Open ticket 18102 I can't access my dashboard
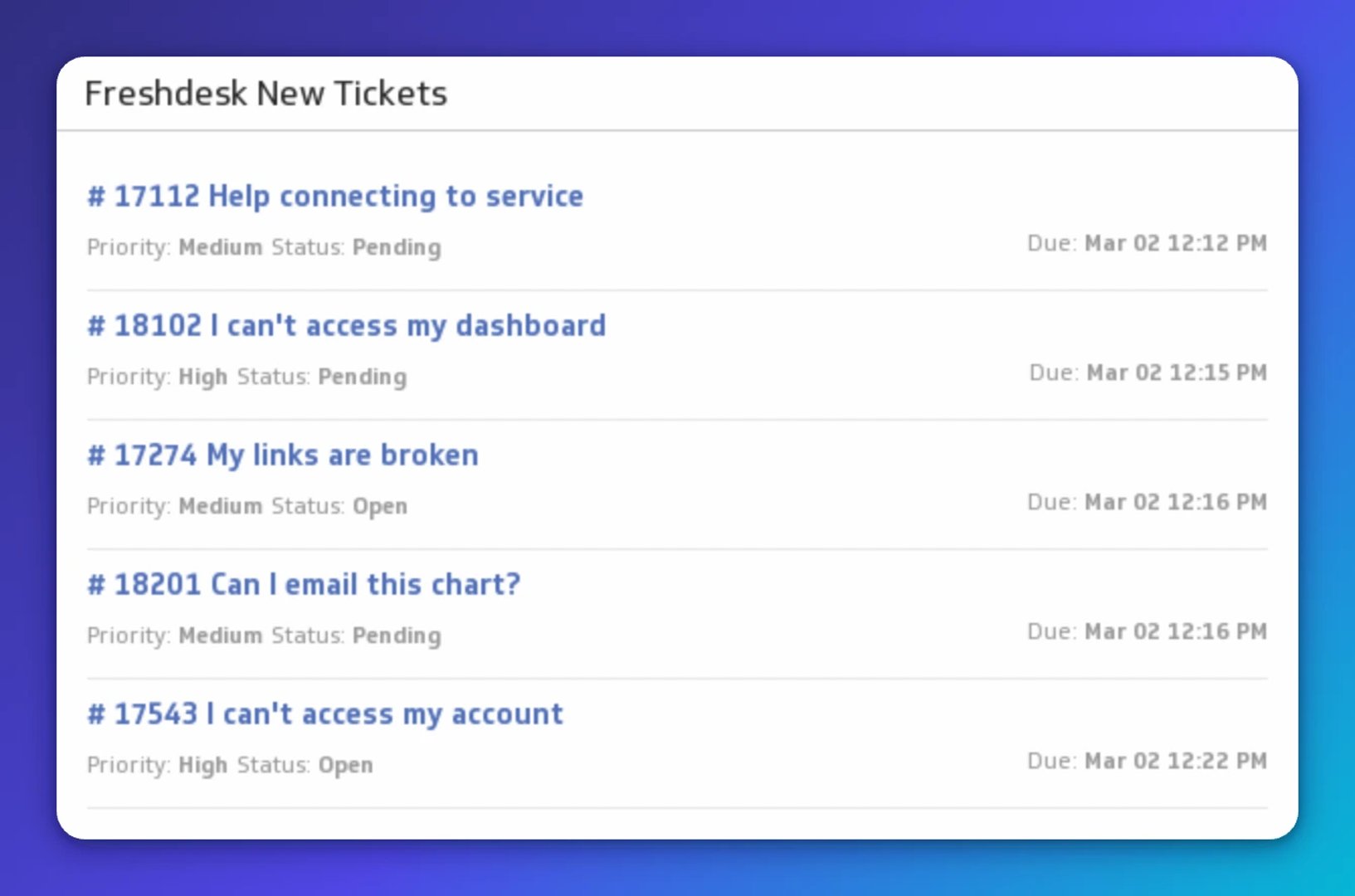Screen dimensions: 1355x896 pos(347,326)
